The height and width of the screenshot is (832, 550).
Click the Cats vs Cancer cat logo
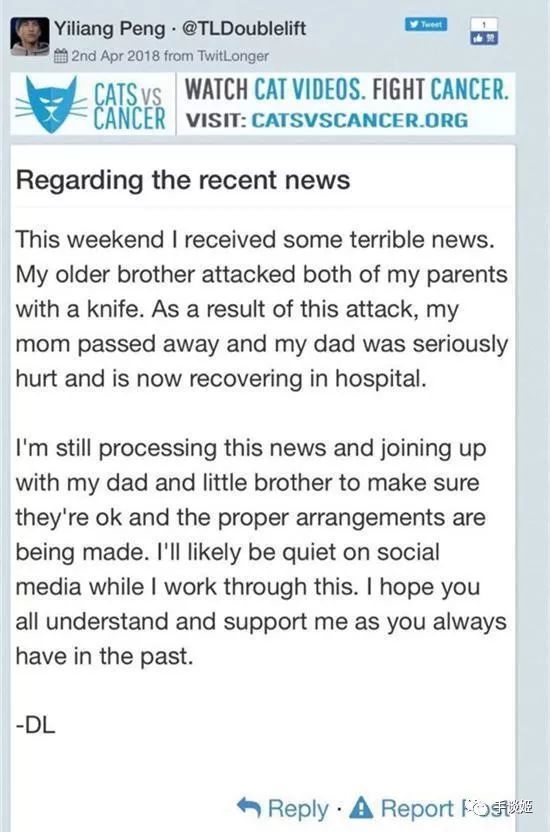(x=51, y=105)
